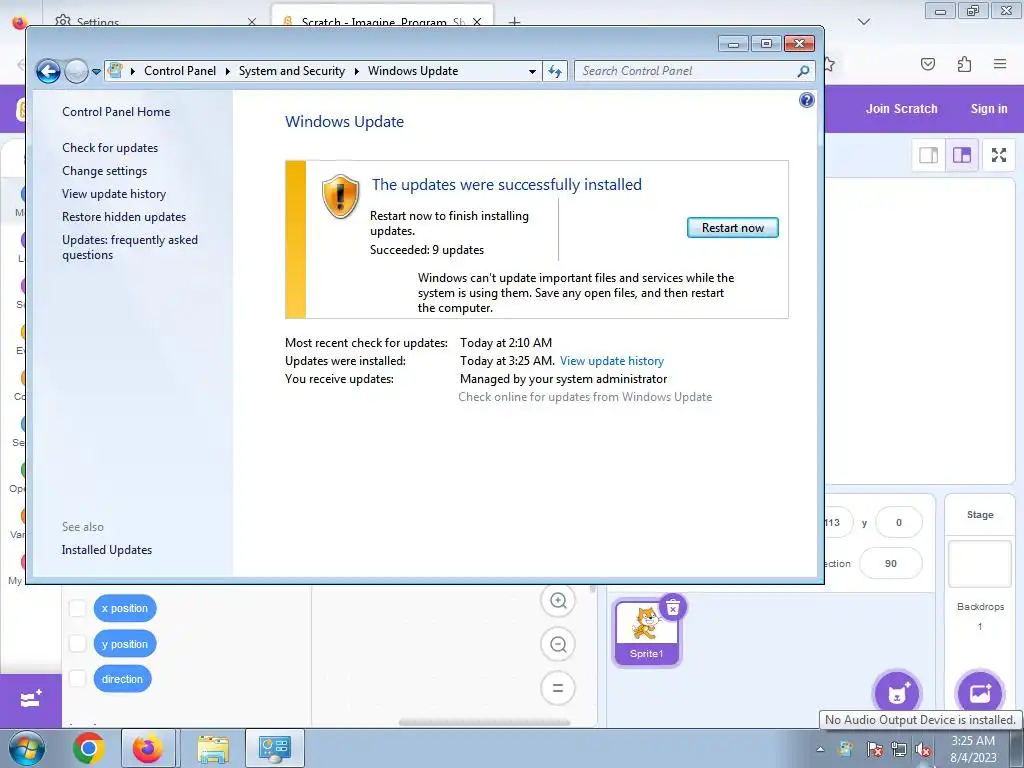Open Check for updates in sidebar
Viewport: 1024px width, 768px height.
tap(110, 148)
